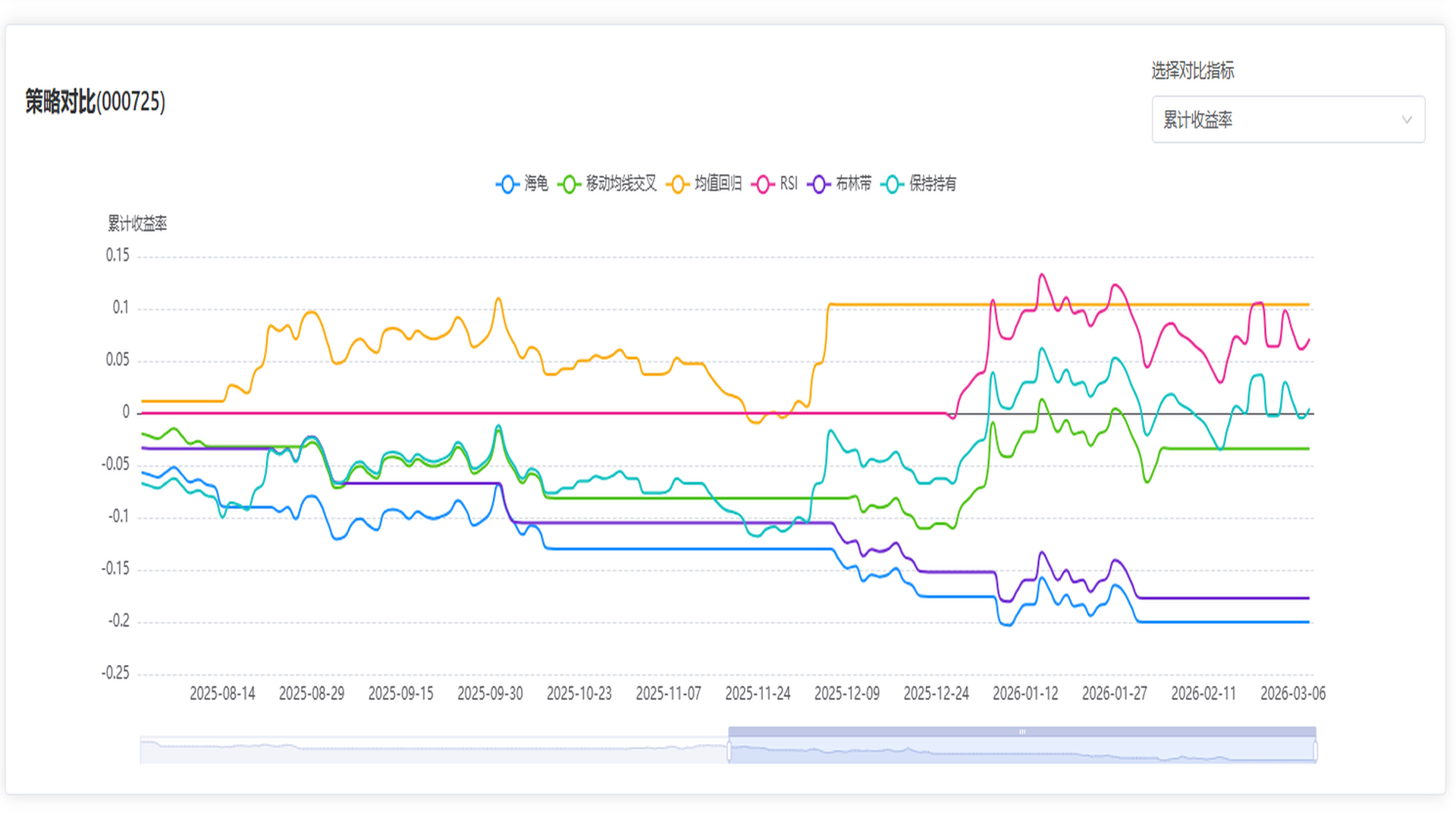Screen dimensions: 1456x819
Task: Toggle 移动均线交叉 series via legend text
Action: [621, 184]
